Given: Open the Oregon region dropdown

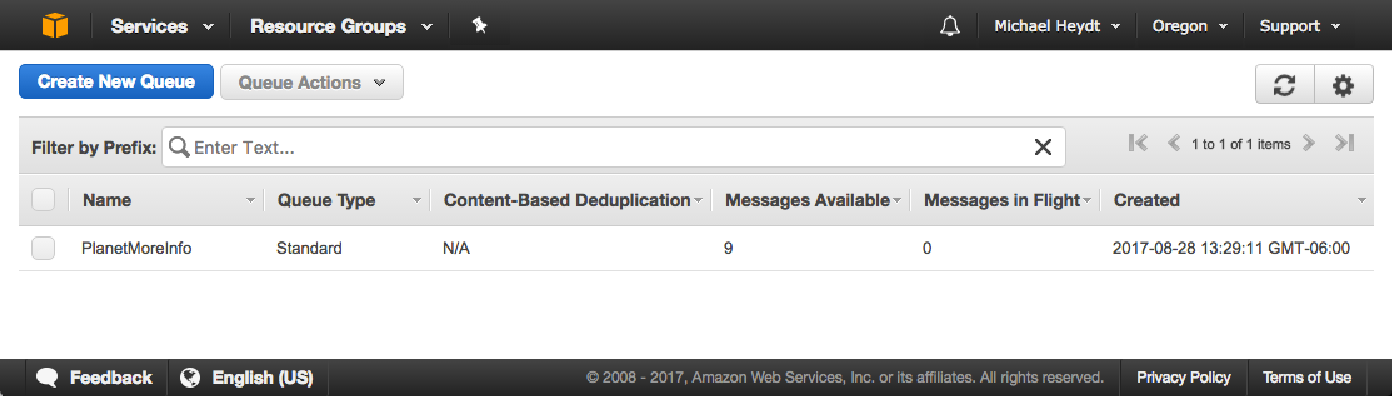Looking at the screenshot, I should point(1190,26).
